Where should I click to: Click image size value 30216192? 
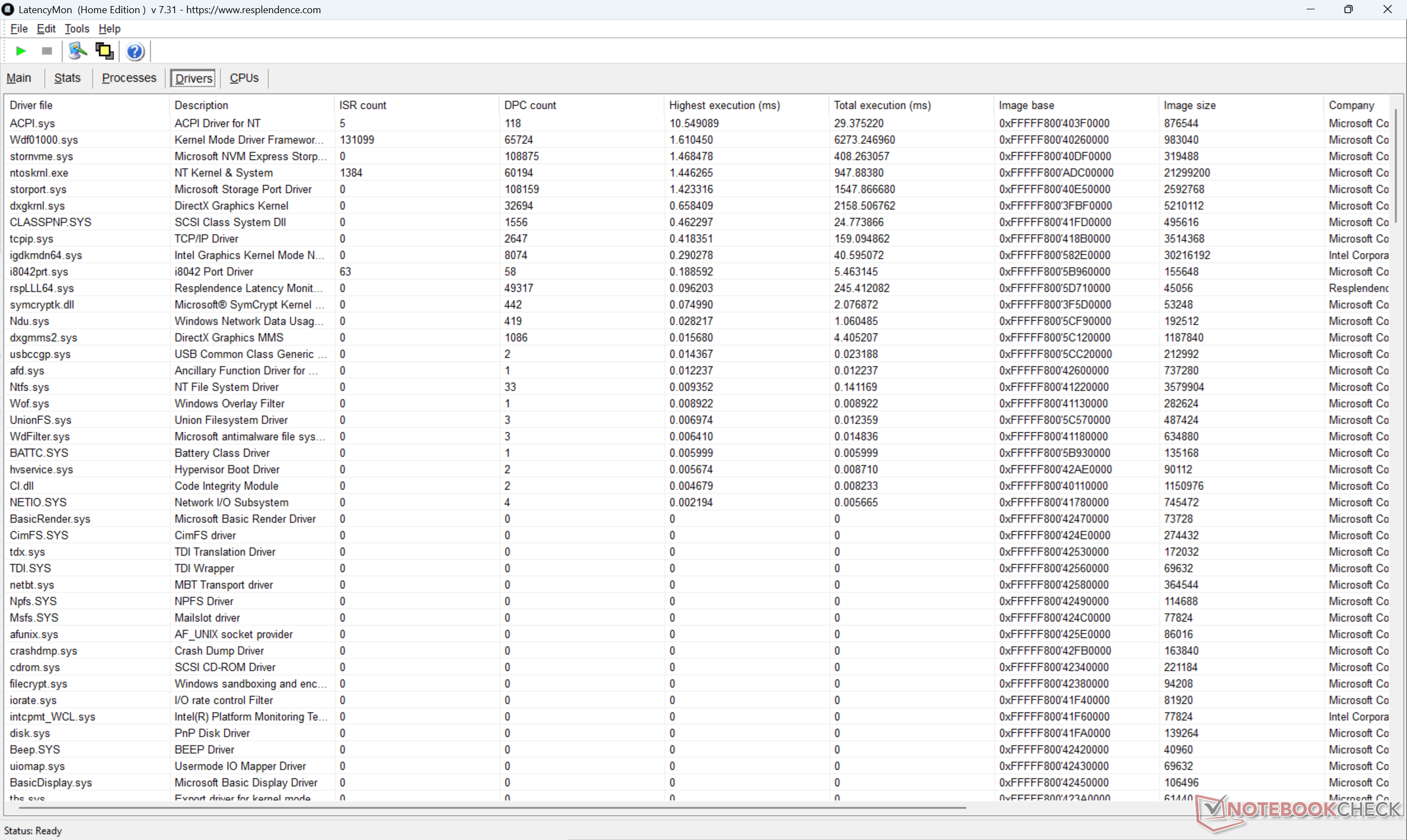[x=1187, y=255]
